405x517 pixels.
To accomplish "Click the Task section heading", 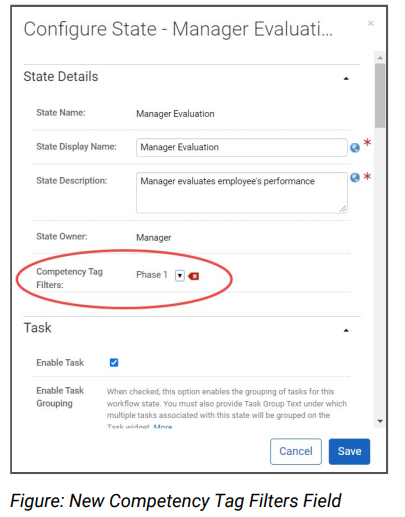I will 37,328.
